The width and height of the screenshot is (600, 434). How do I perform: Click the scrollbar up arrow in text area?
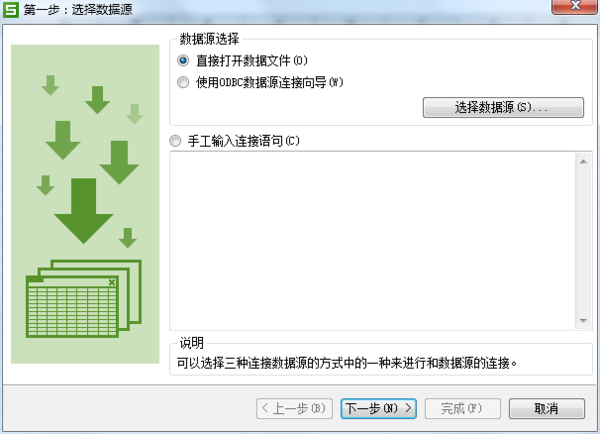click(x=583, y=162)
